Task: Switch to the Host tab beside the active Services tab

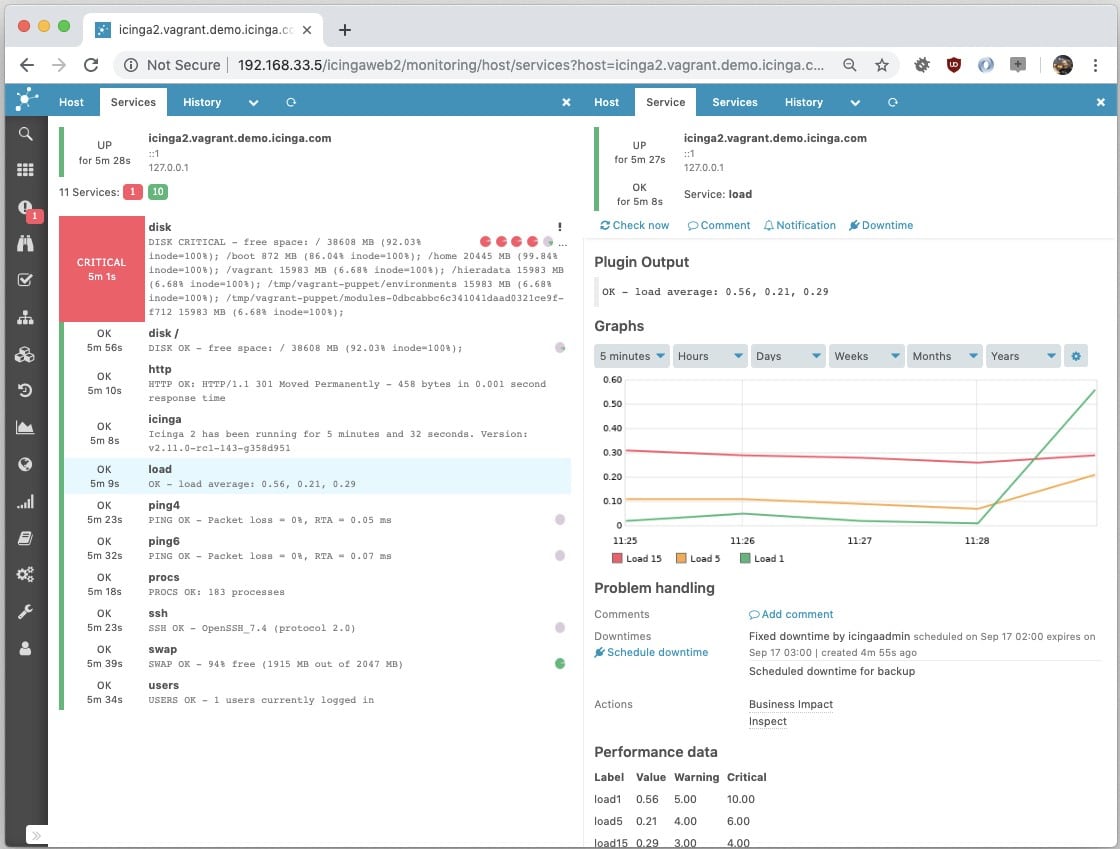Action: pyautogui.click(x=71, y=102)
